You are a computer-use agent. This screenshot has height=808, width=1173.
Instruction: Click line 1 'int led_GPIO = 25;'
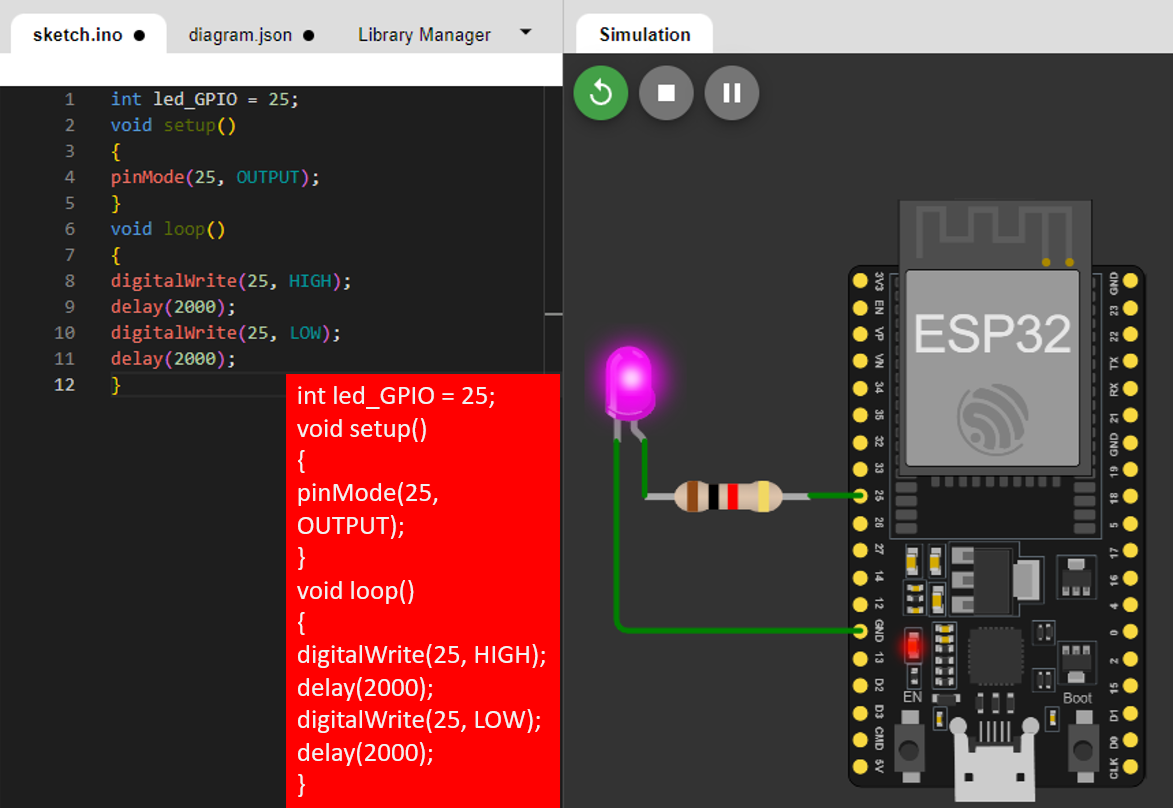[204, 99]
